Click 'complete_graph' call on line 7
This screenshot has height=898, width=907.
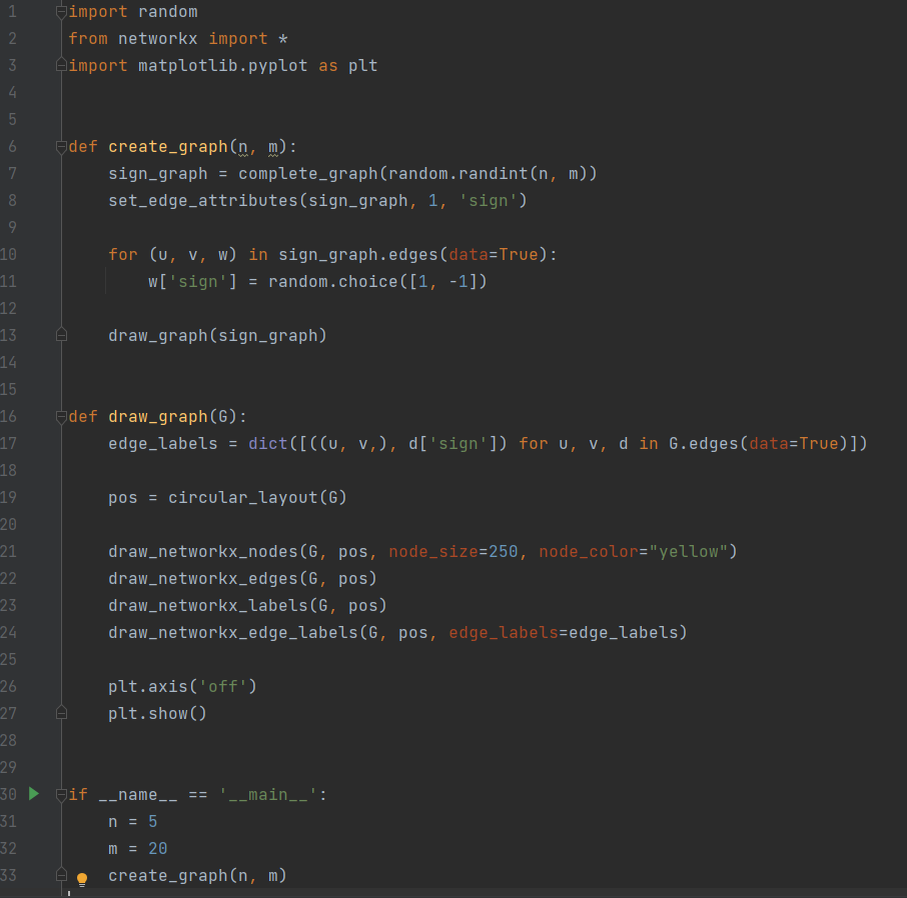coord(308,174)
